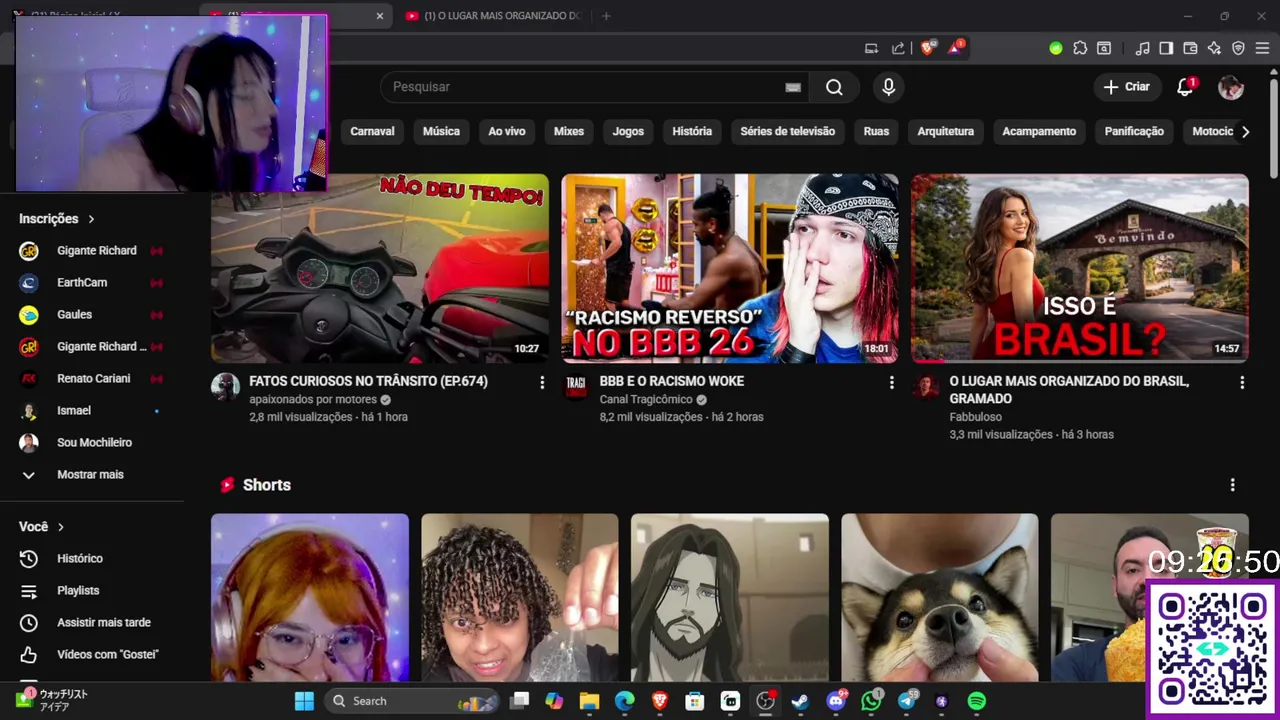Open Brave VPN shield icon

tap(1238, 48)
